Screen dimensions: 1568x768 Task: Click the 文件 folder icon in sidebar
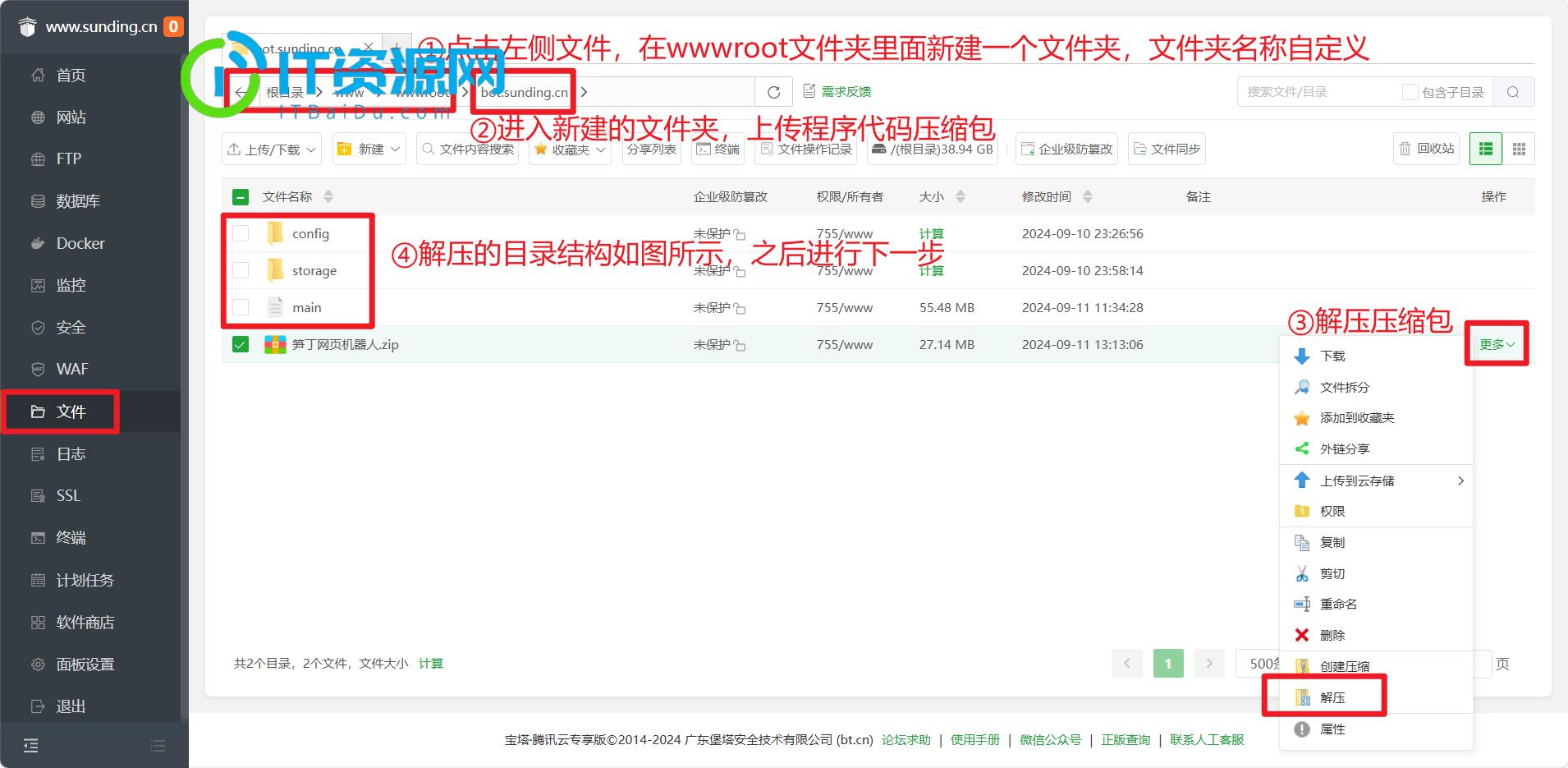click(38, 412)
